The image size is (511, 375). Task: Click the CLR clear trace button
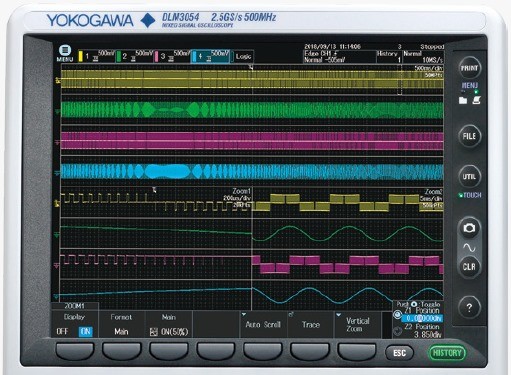pyautogui.click(x=469, y=267)
